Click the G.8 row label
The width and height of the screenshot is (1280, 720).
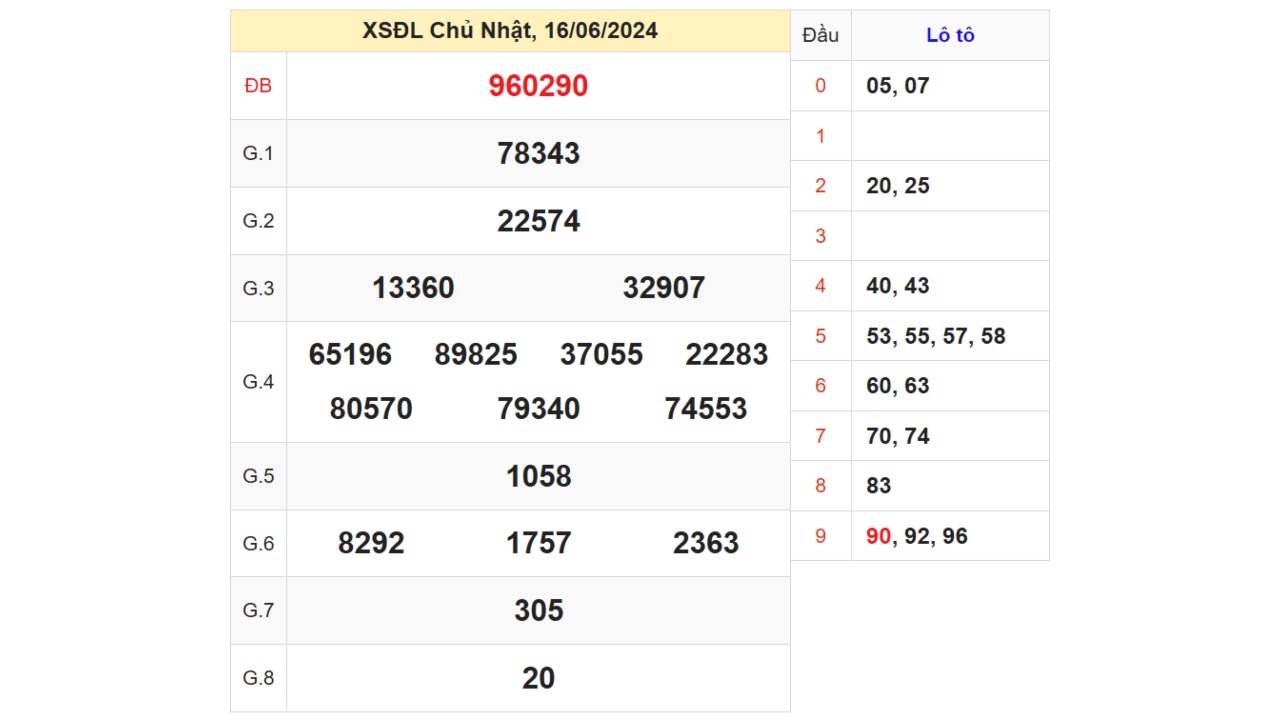[x=258, y=678]
